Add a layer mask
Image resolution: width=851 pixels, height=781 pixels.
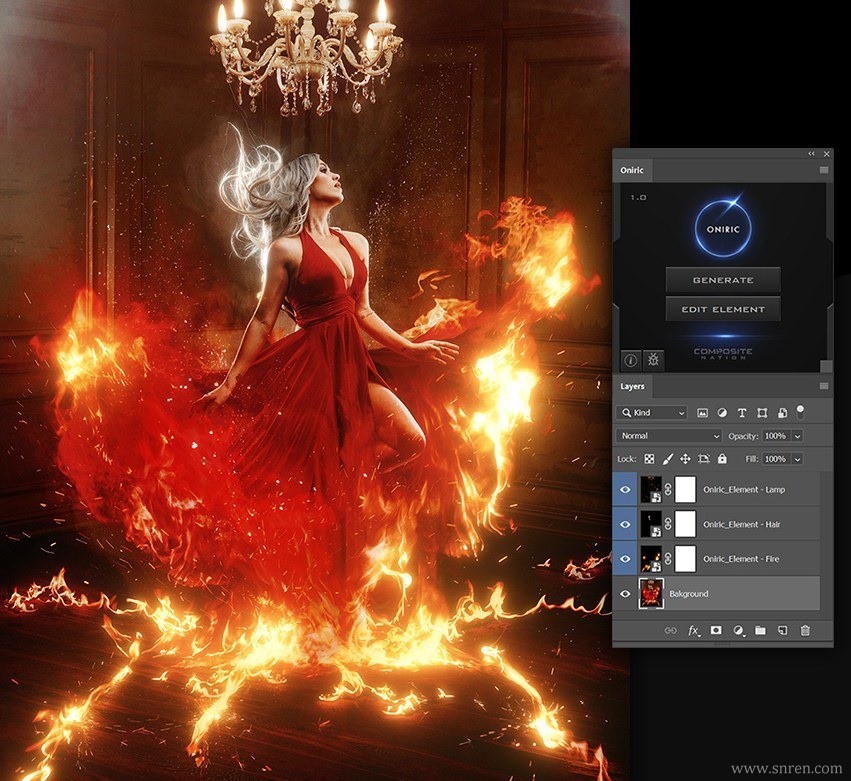(716, 631)
